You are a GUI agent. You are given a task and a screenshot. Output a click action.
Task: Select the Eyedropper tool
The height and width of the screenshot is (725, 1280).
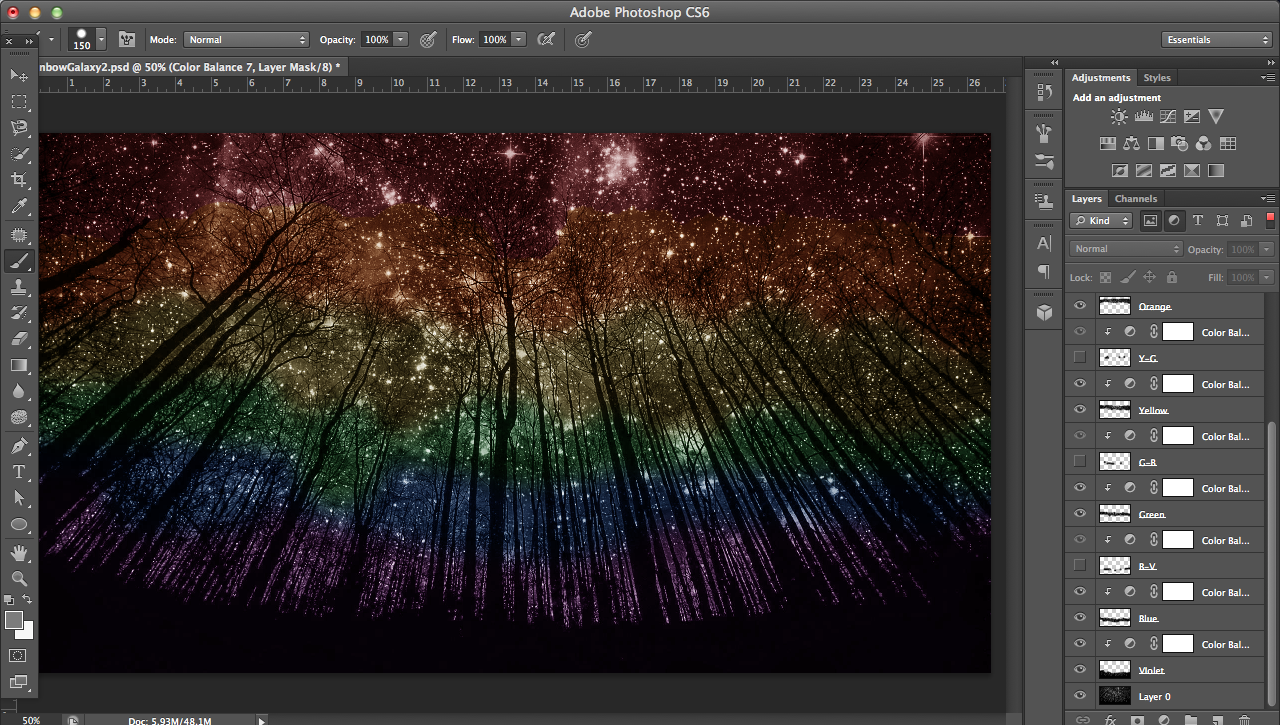pos(19,207)
